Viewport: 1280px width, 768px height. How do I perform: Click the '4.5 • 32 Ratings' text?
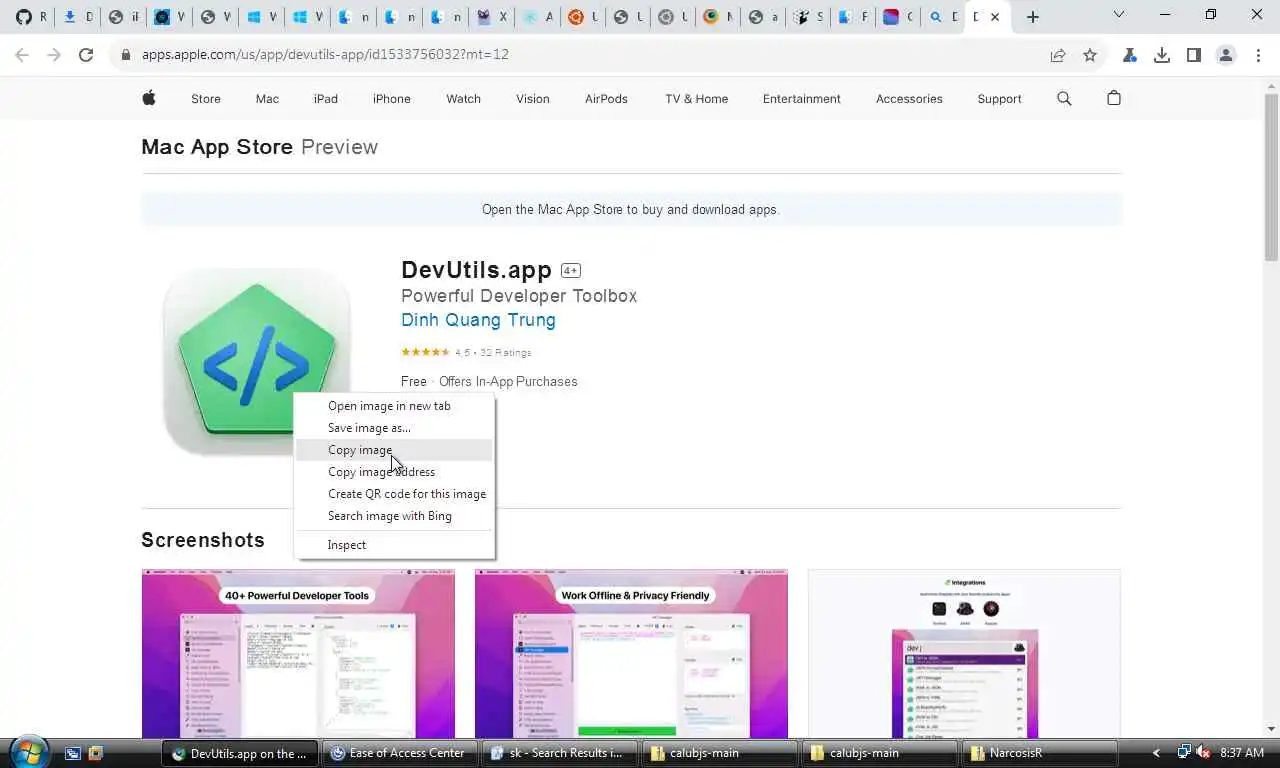coord(493,353)
